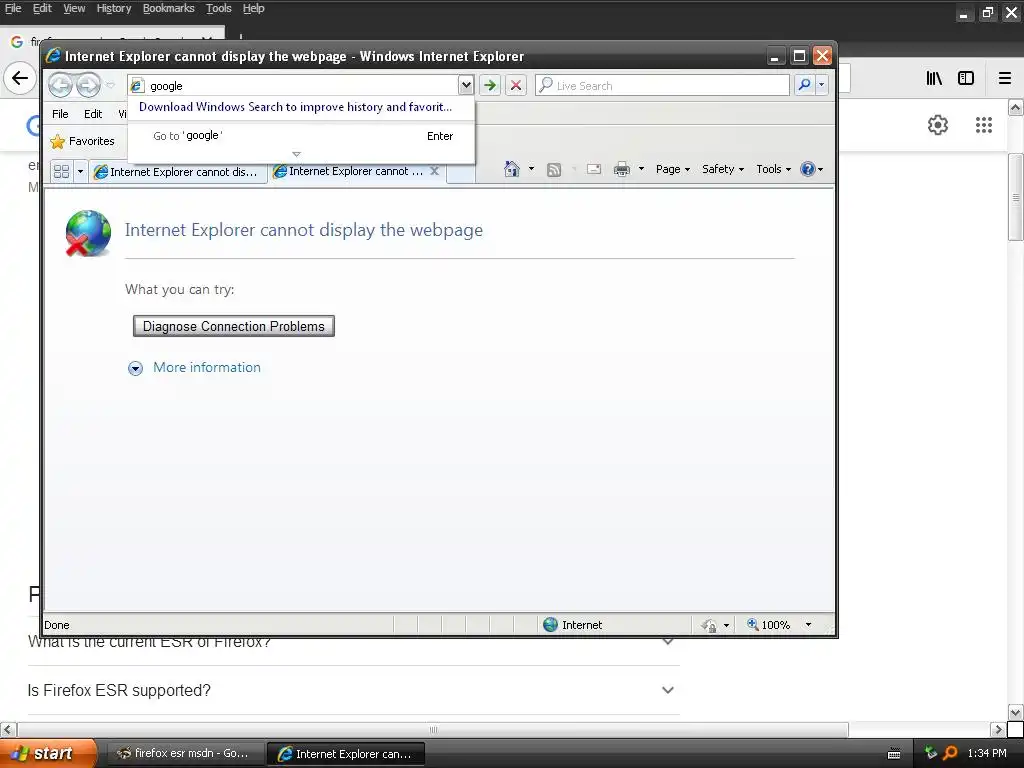Click the network connection tray icon
Screen dimensions: 1024x768
coord(931,753)
